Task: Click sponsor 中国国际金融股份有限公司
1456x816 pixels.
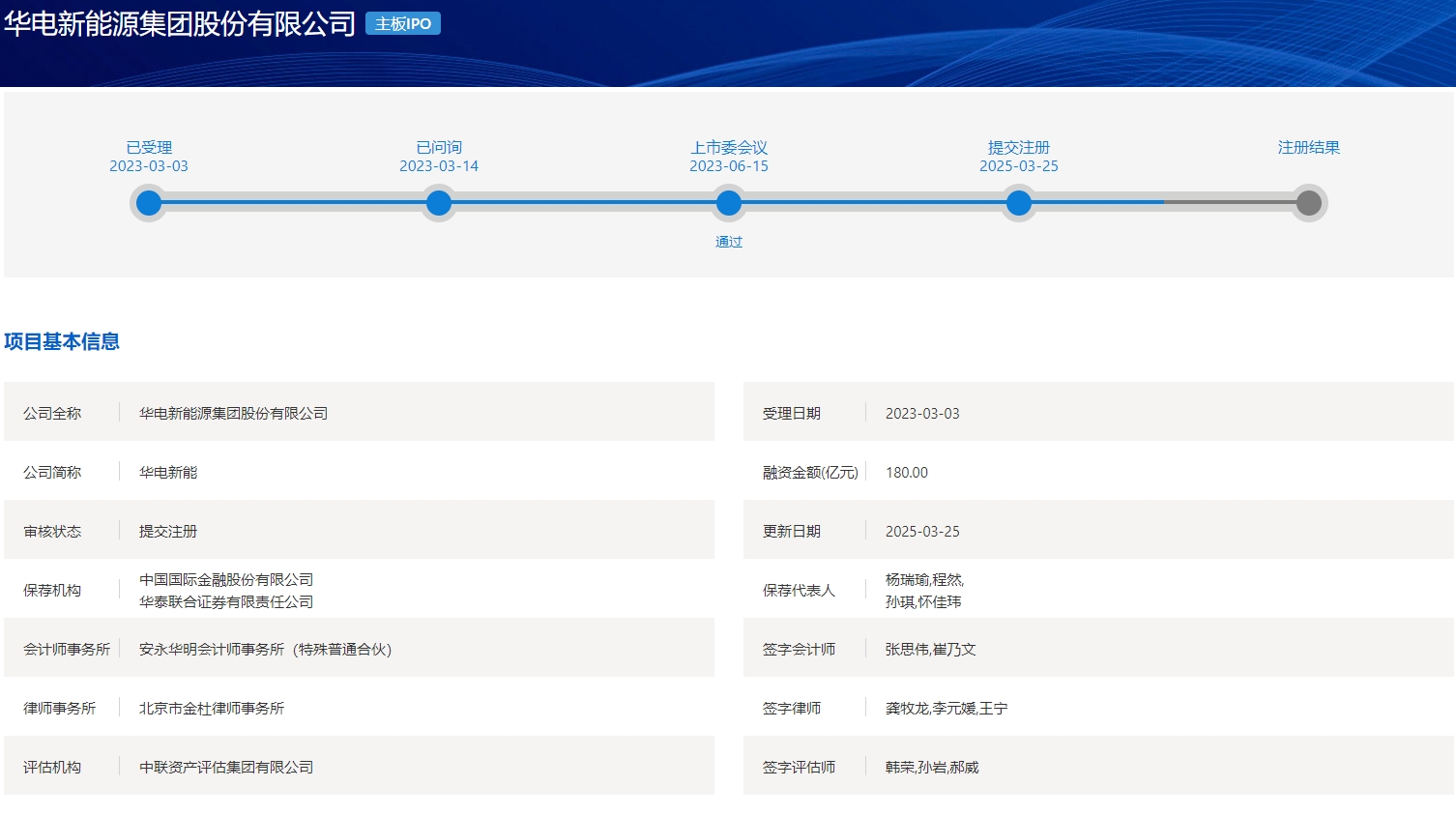Action: tap(226, 579)
